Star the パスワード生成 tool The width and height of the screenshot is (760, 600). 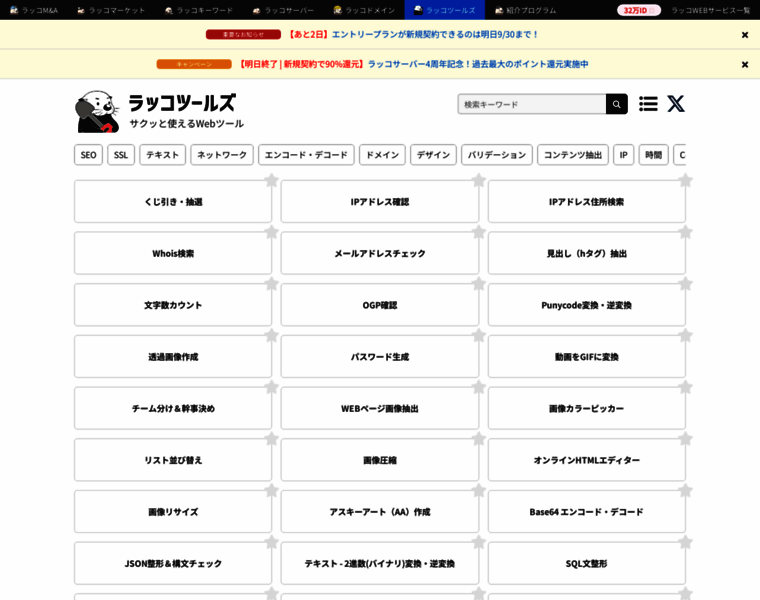click(x=479, y=336)
